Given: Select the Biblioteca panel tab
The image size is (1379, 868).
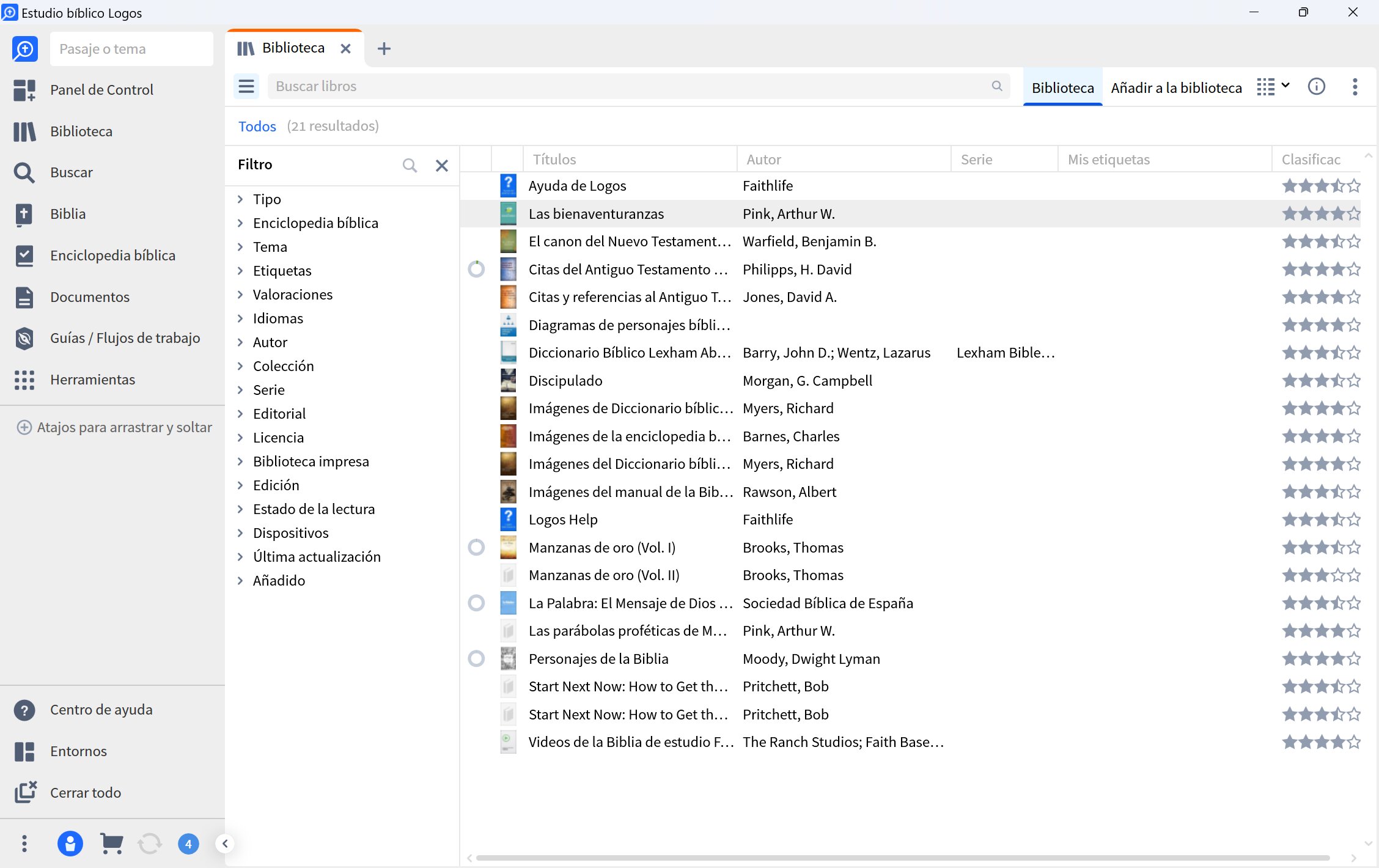Looking at the screenshot, I should [293, 48].
